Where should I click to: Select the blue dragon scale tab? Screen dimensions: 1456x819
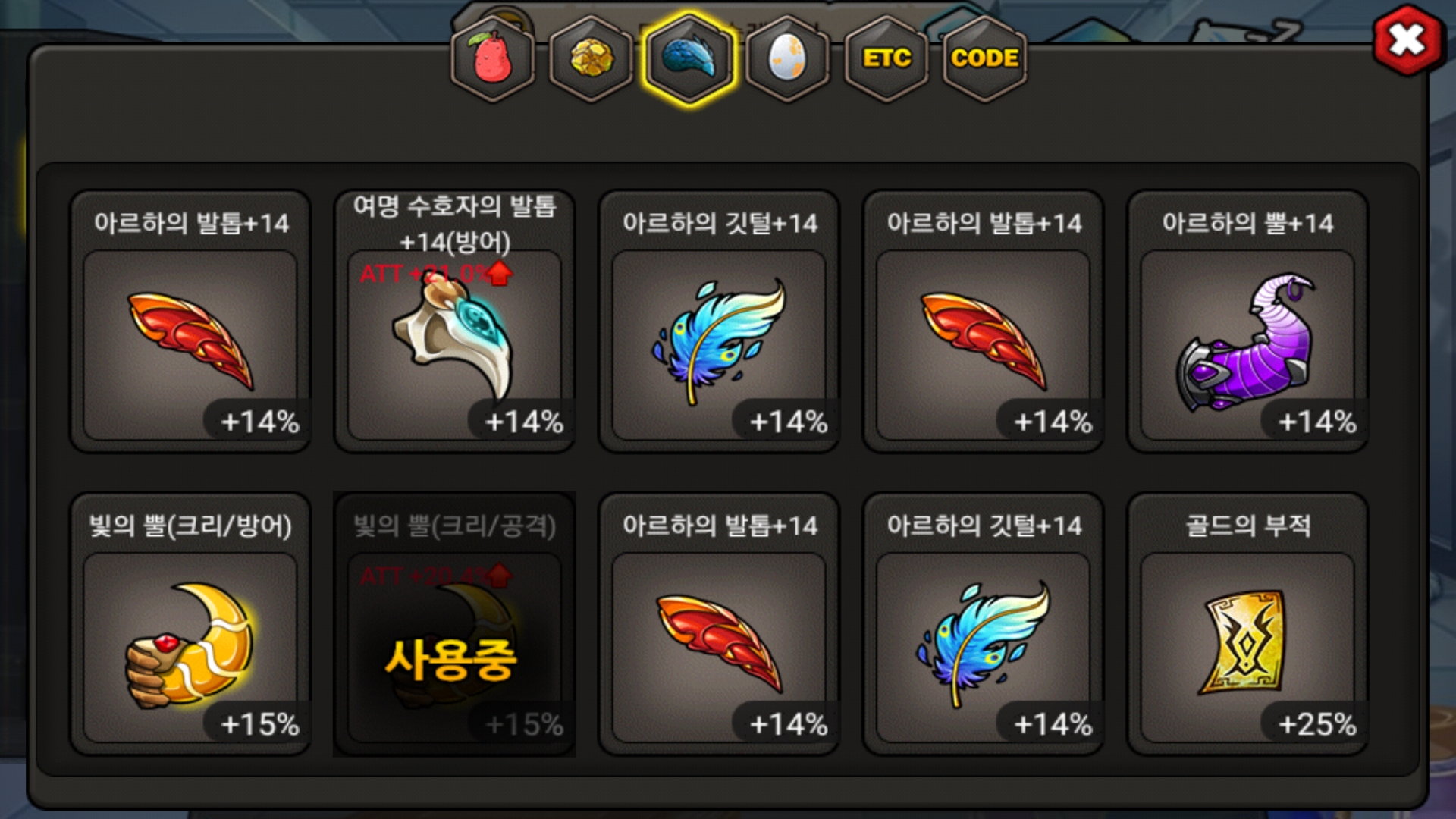click(689, 58)
